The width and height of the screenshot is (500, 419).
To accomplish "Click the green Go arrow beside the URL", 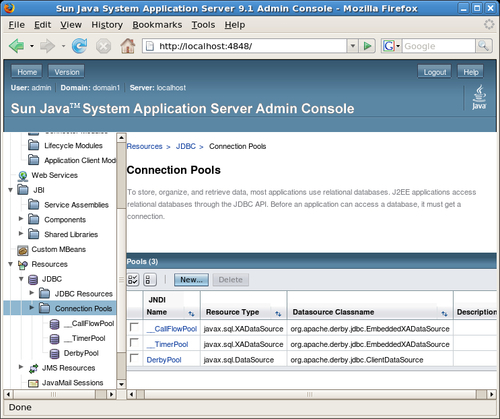I will [x=367, y=46].
